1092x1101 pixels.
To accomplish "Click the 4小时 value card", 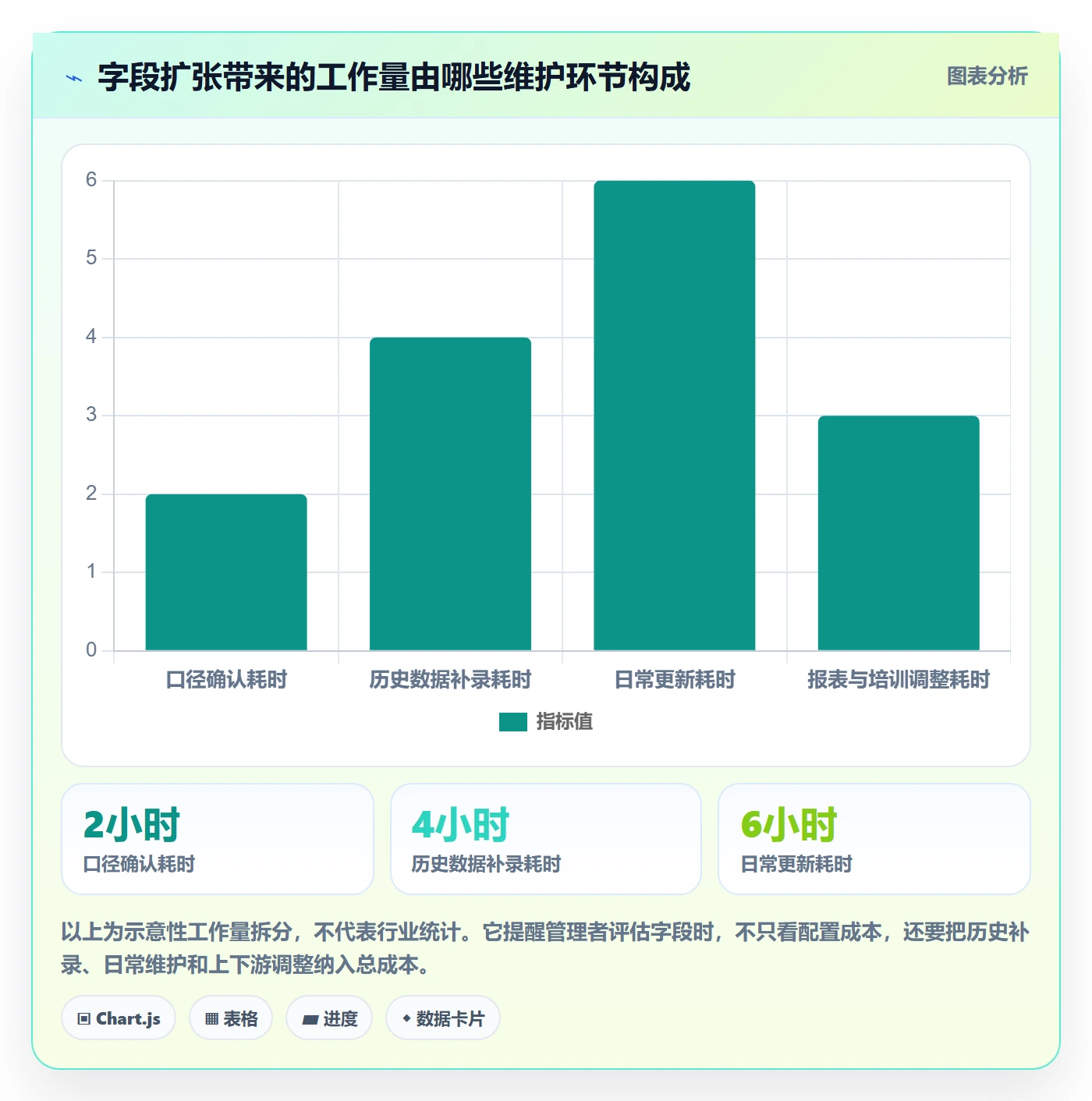I will [546, 839].
